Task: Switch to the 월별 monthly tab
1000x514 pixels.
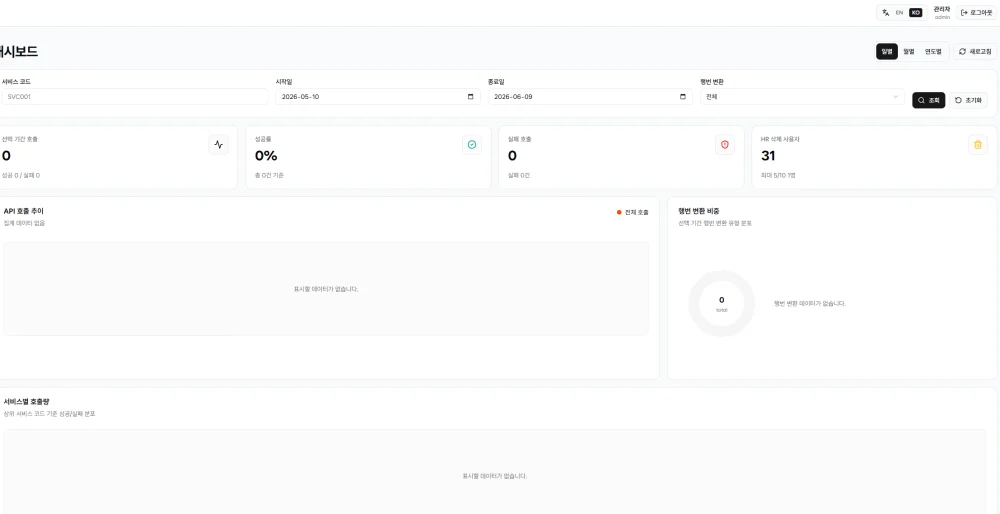Action: pos(909,52)
